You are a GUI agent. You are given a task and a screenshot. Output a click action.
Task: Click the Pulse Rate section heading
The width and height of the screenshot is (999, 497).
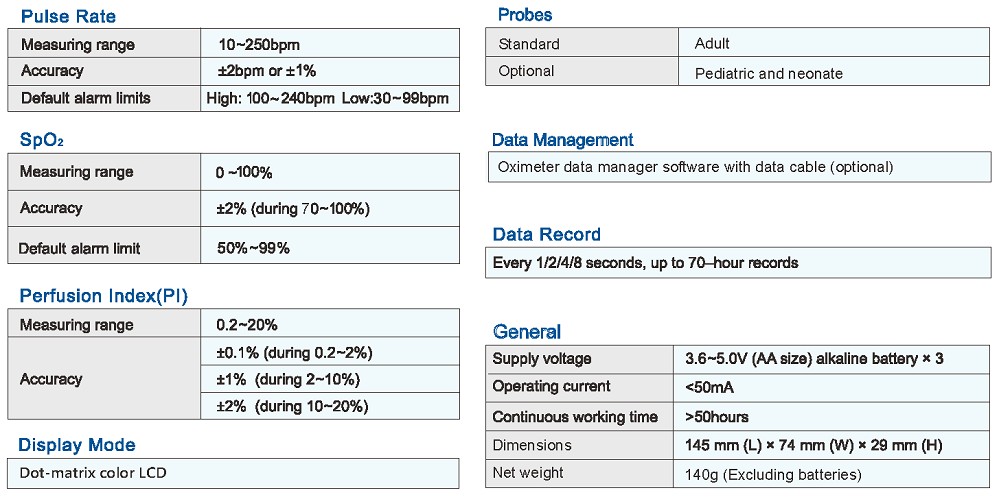point(67,16)
